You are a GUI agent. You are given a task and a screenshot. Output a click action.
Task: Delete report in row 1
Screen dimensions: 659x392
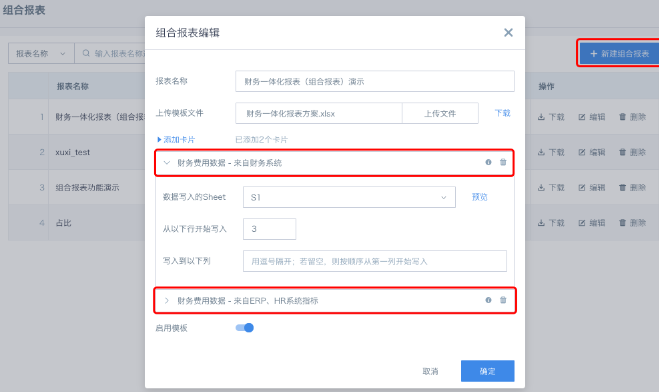[632, 117]
